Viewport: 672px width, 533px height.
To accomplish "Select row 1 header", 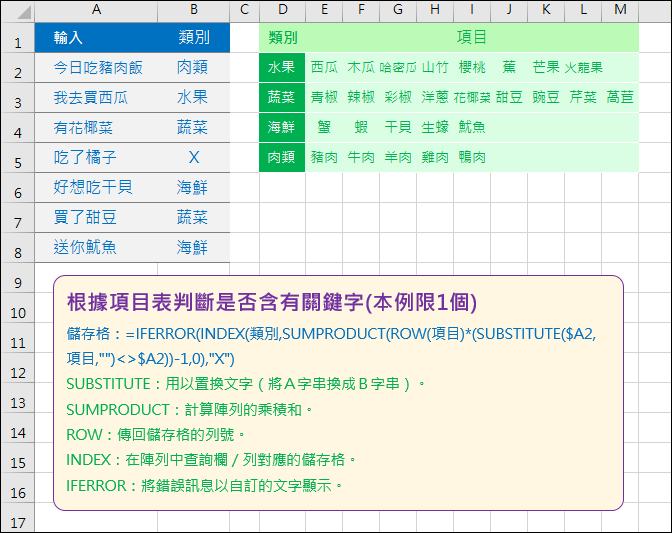I will coord(18,38).
